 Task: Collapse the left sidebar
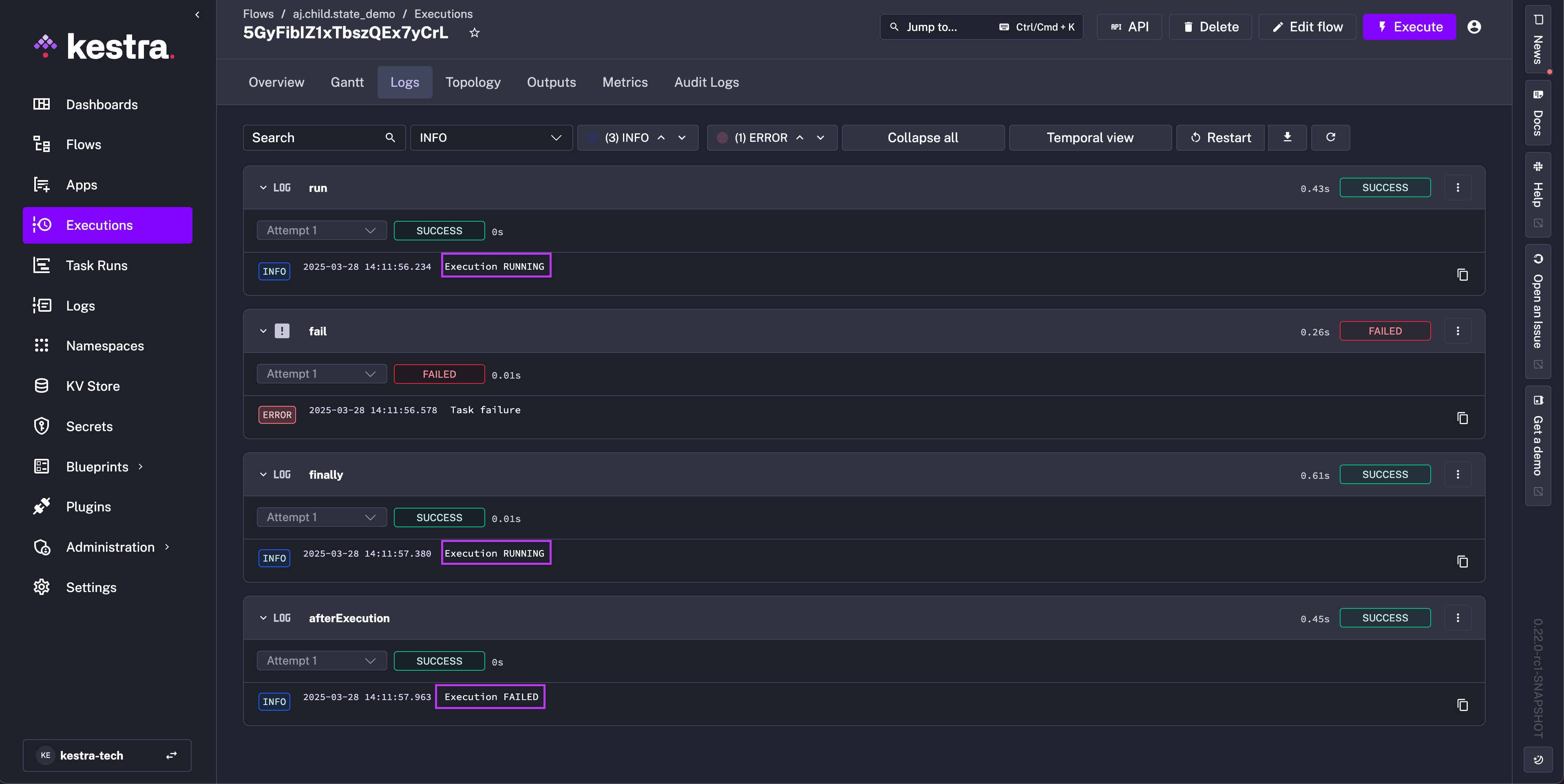pyautogui.click(x=197, y=15)
